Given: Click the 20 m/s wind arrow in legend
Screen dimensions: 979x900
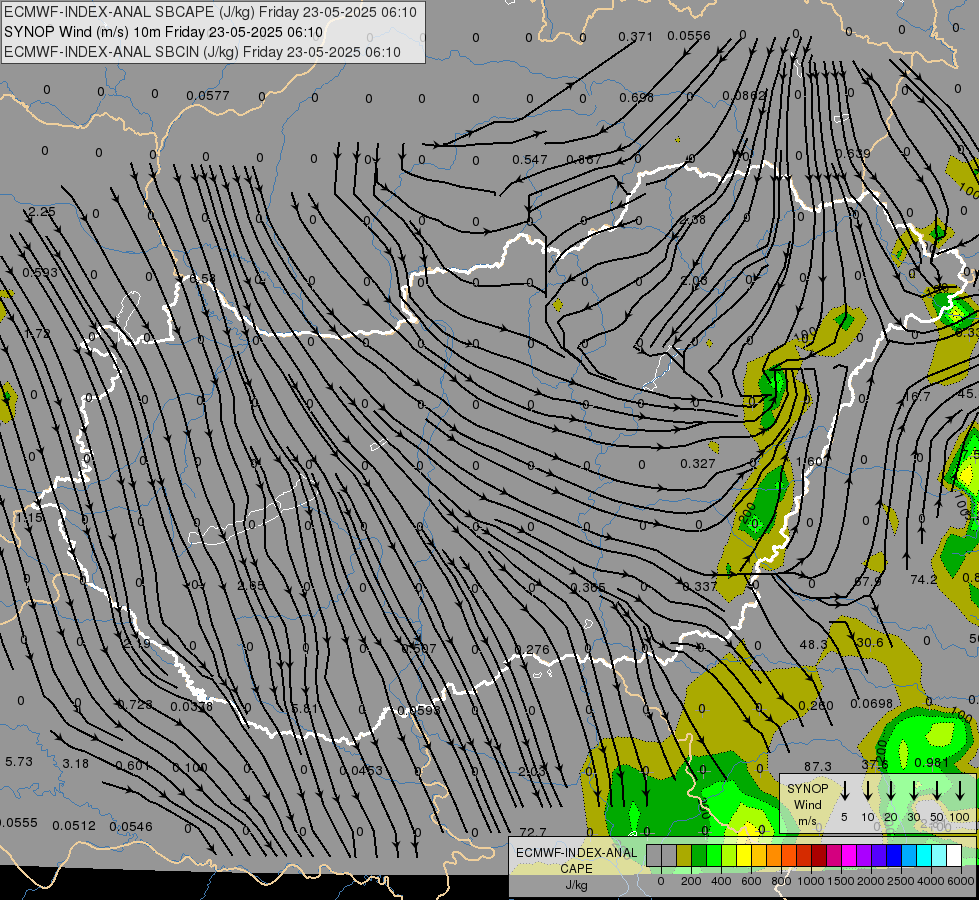Looking at the screenshot, I should (891, 789).
